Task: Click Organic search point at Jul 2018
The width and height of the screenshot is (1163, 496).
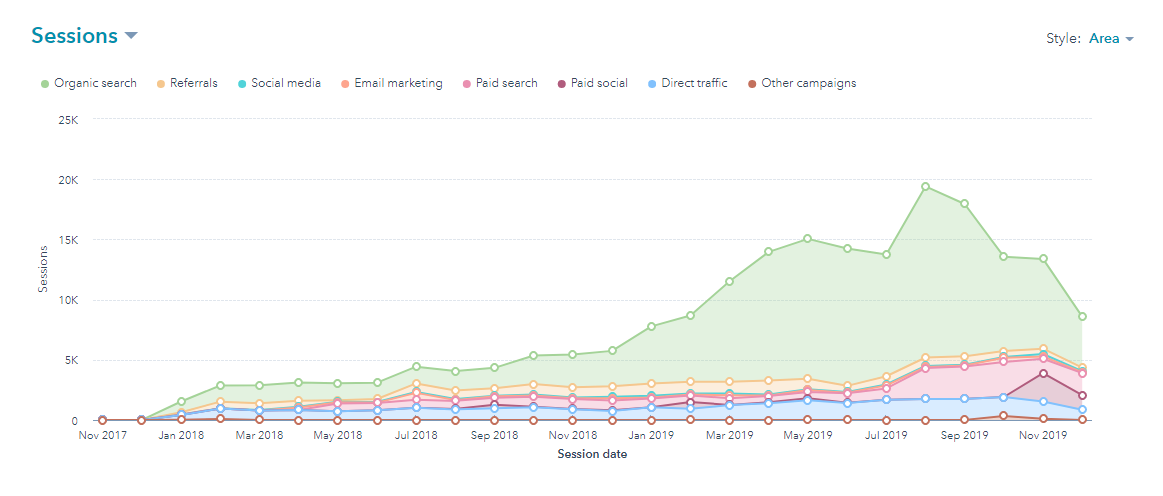Action: pyautogui.click(x=417, y=367)
